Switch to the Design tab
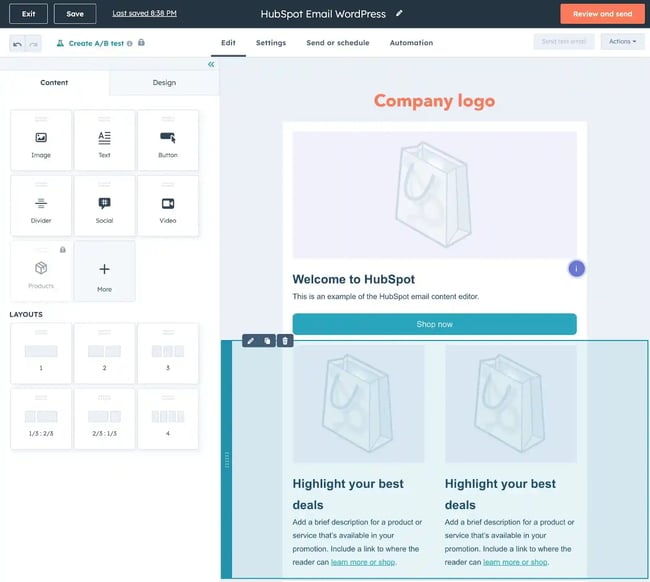Viewport: 650px width, 582px height. click(x=164, y=83)
